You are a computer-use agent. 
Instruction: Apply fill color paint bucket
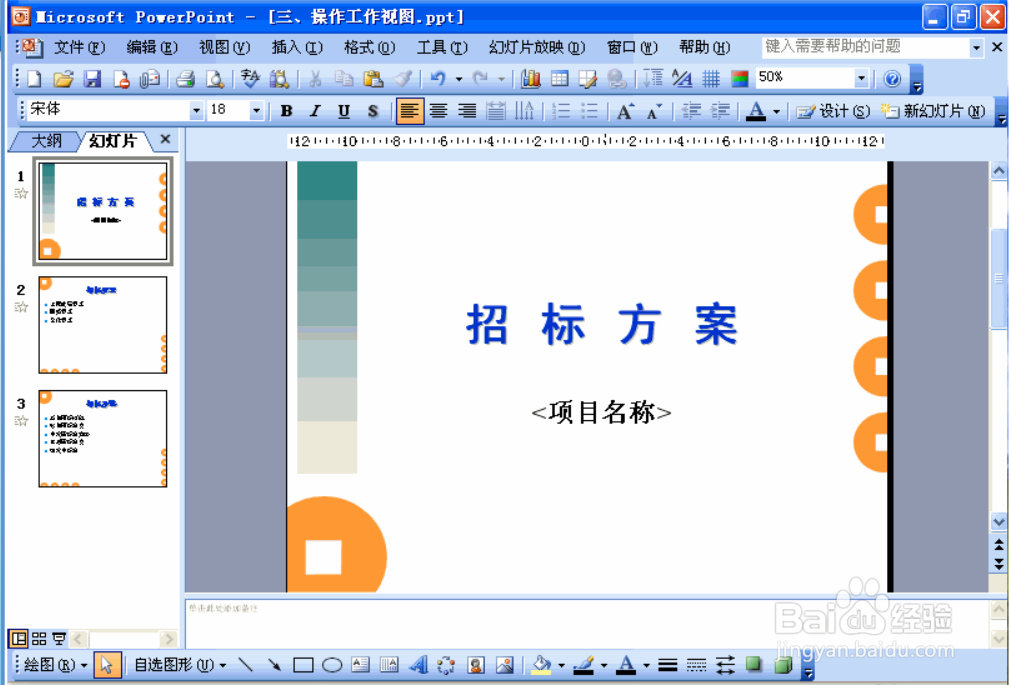coord(542,664)
